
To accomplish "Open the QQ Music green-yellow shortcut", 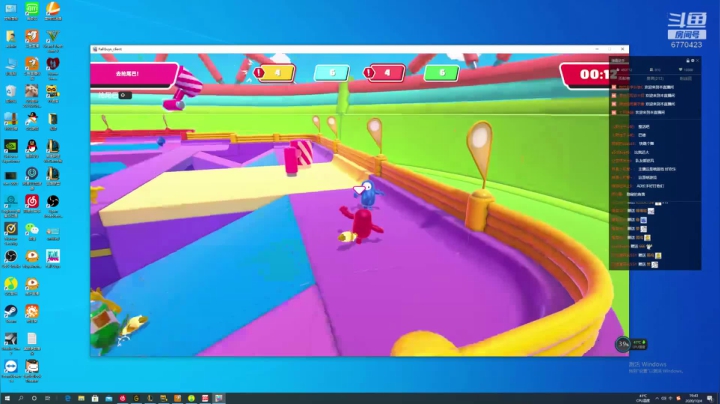I will (11, 285).
